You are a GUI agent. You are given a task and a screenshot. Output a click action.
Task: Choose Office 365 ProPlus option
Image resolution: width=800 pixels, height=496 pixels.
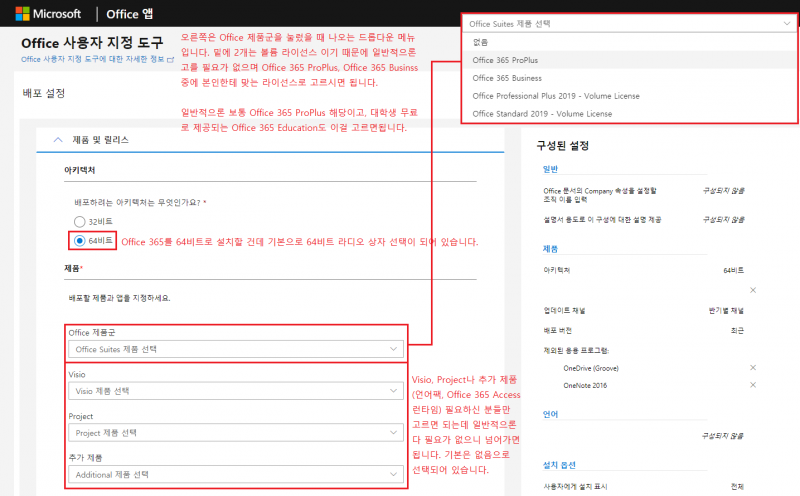click(629, 60)
